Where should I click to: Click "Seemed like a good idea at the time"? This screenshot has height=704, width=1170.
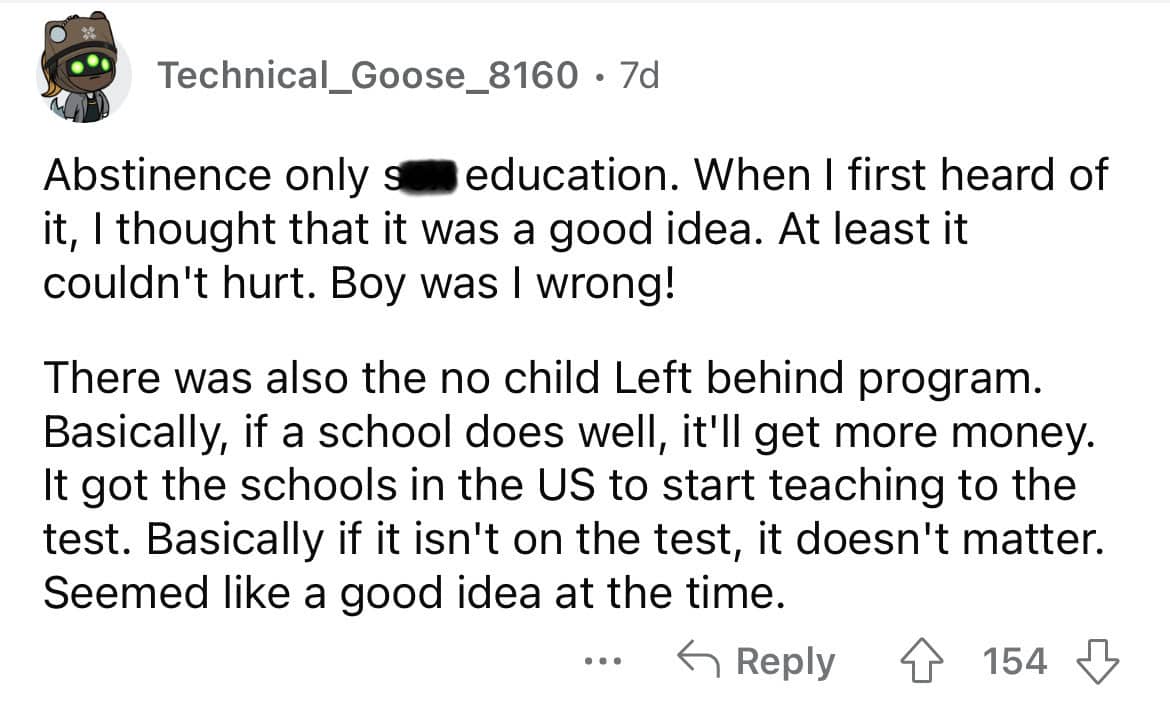coord(410,595)
